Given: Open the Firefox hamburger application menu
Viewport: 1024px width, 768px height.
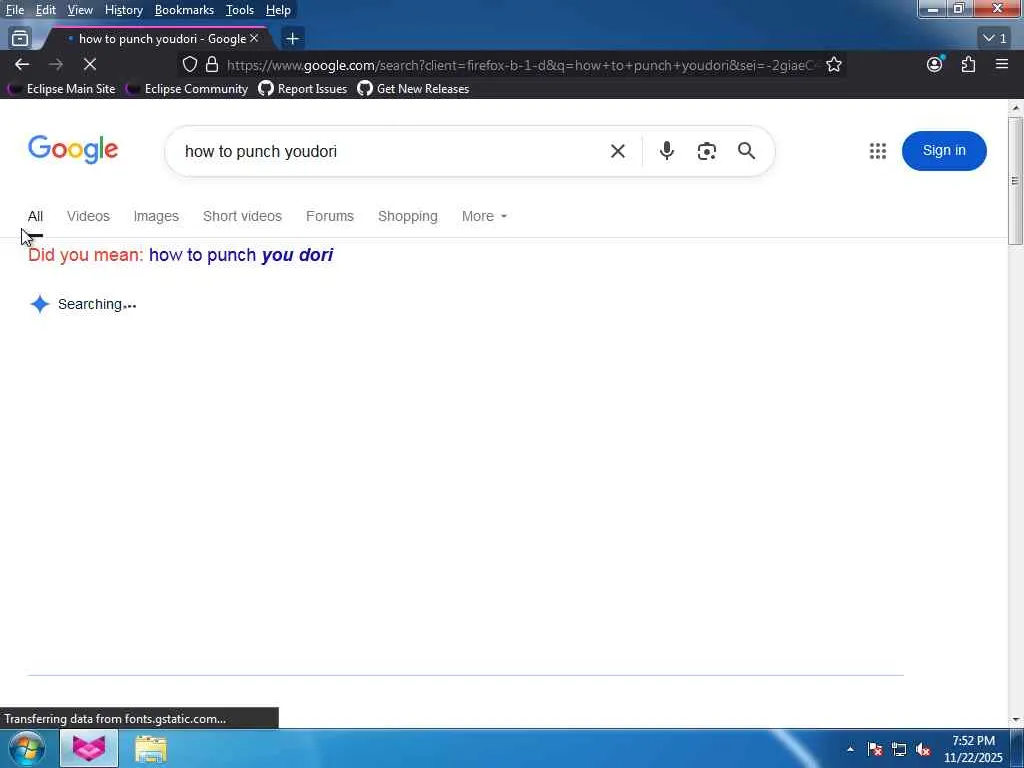Looking at the screenshot, I should pos(1001,64).
